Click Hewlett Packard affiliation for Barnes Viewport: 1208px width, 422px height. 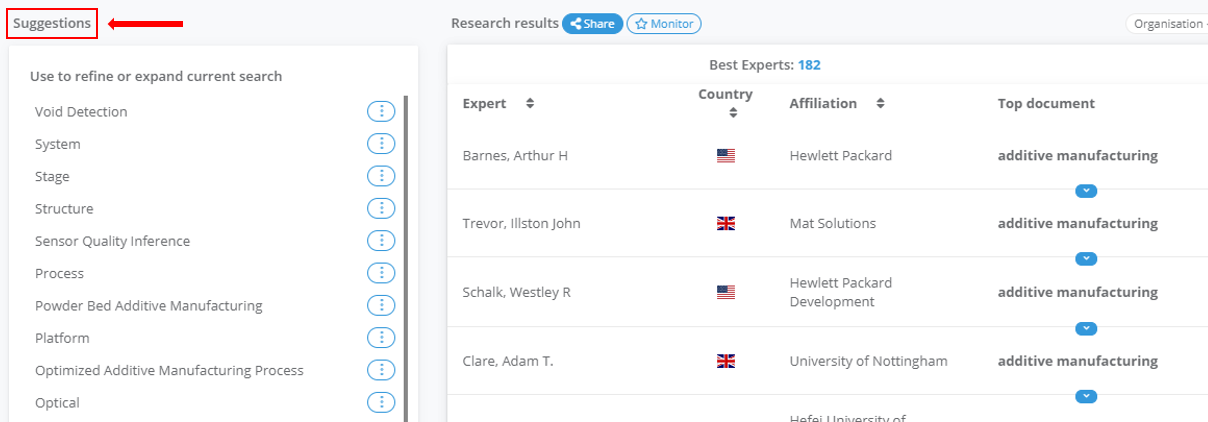(x=841, y=156)
